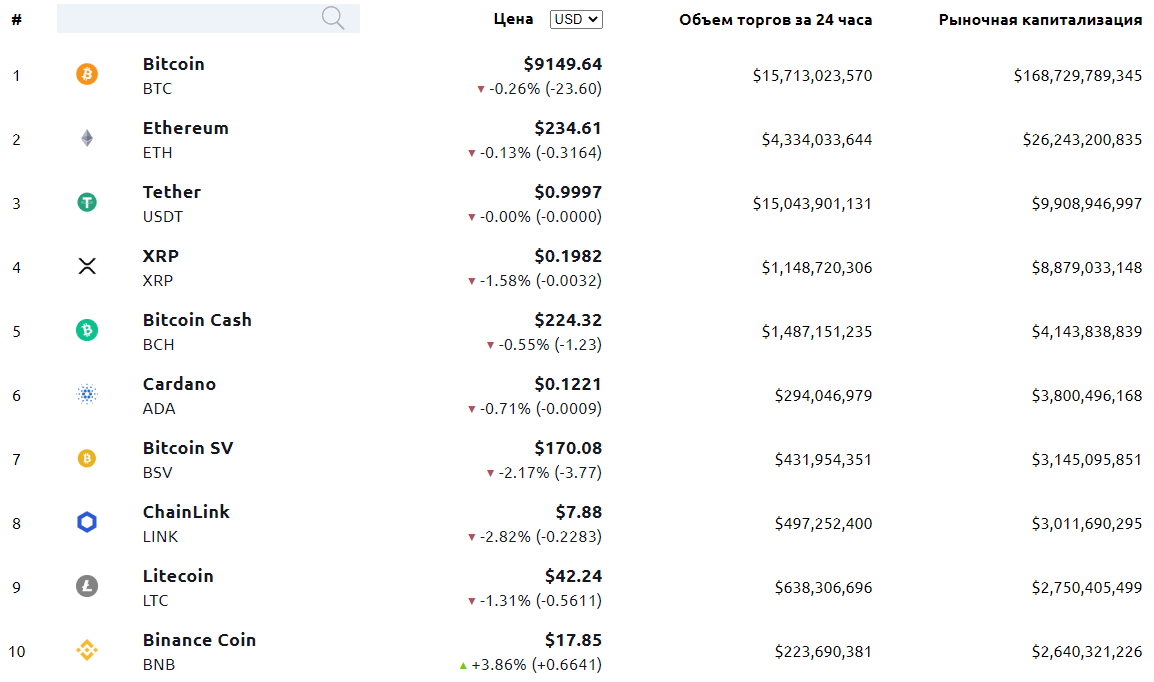Sort by the # rank column
1154x682 pixels.
[x=17, y=20]
